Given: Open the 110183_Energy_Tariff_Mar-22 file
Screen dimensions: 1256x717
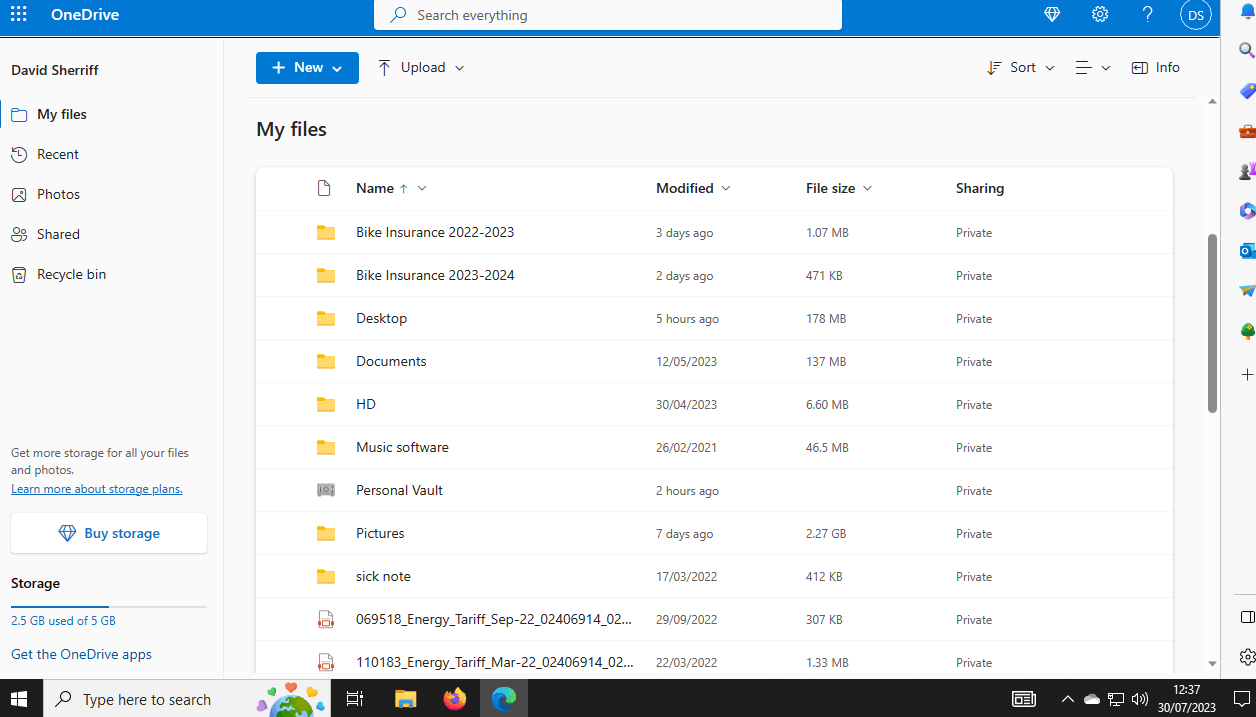Looking at the screenshot, I should [x=494, y=662].
